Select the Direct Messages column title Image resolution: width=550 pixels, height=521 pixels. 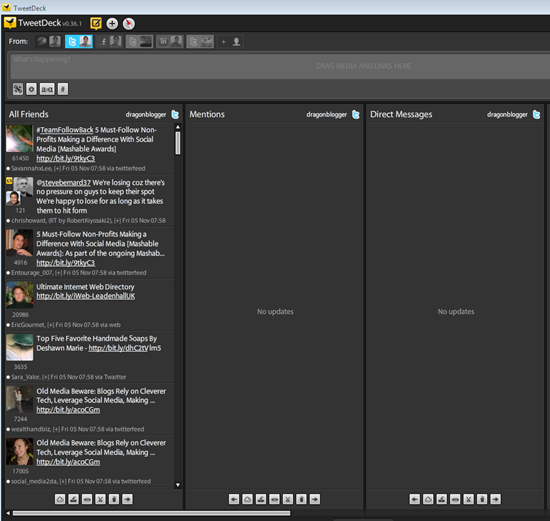click(x=401, y=114)
